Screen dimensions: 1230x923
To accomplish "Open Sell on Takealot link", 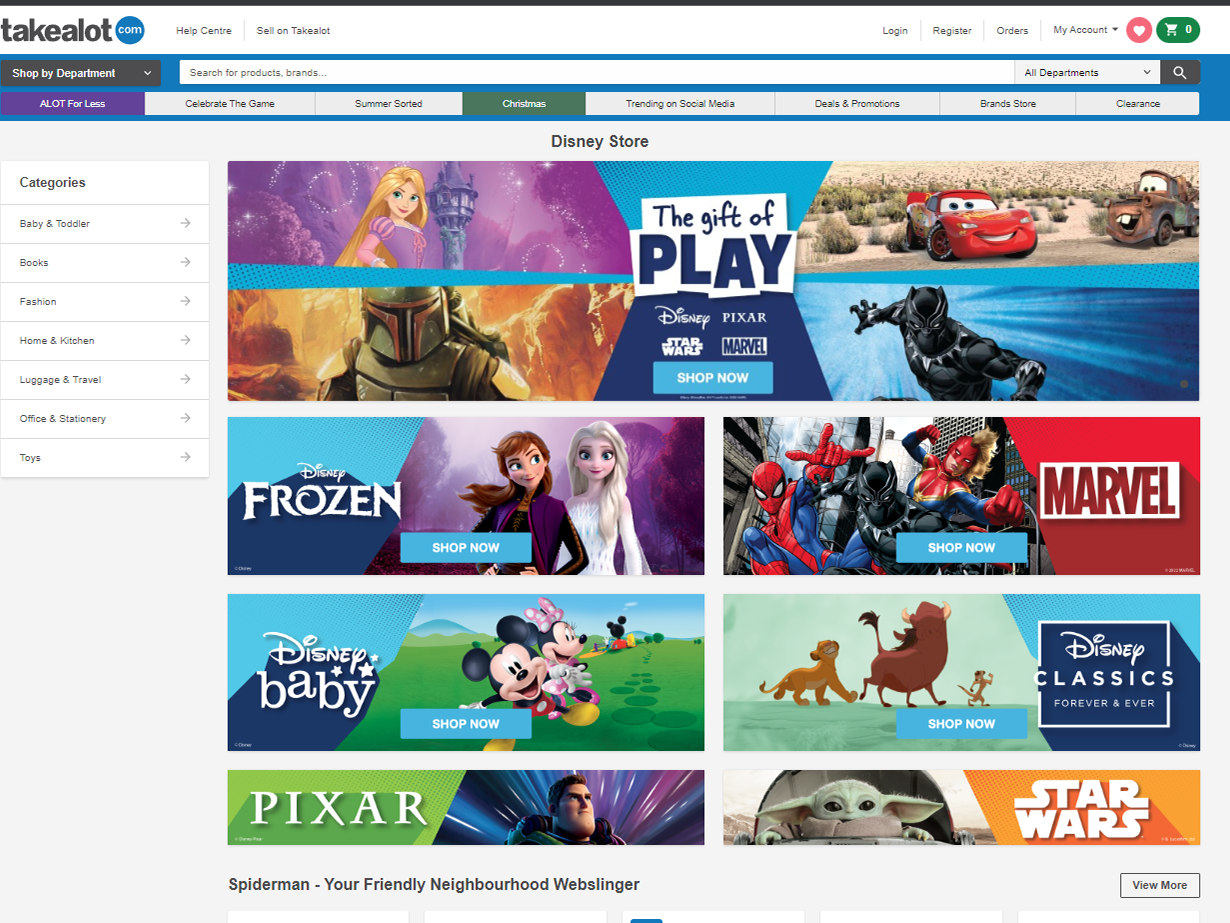I will [293, 31].
